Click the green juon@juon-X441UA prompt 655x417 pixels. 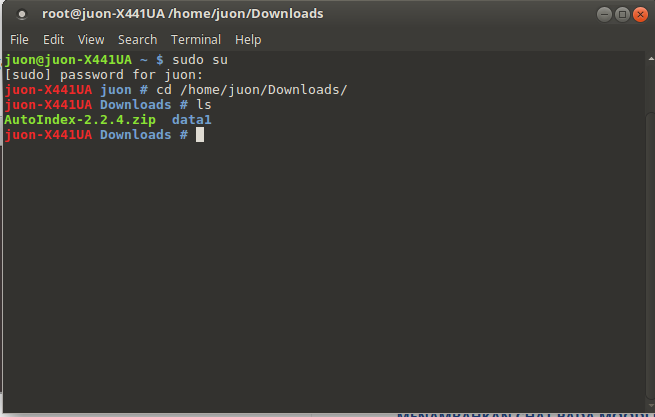68,60
